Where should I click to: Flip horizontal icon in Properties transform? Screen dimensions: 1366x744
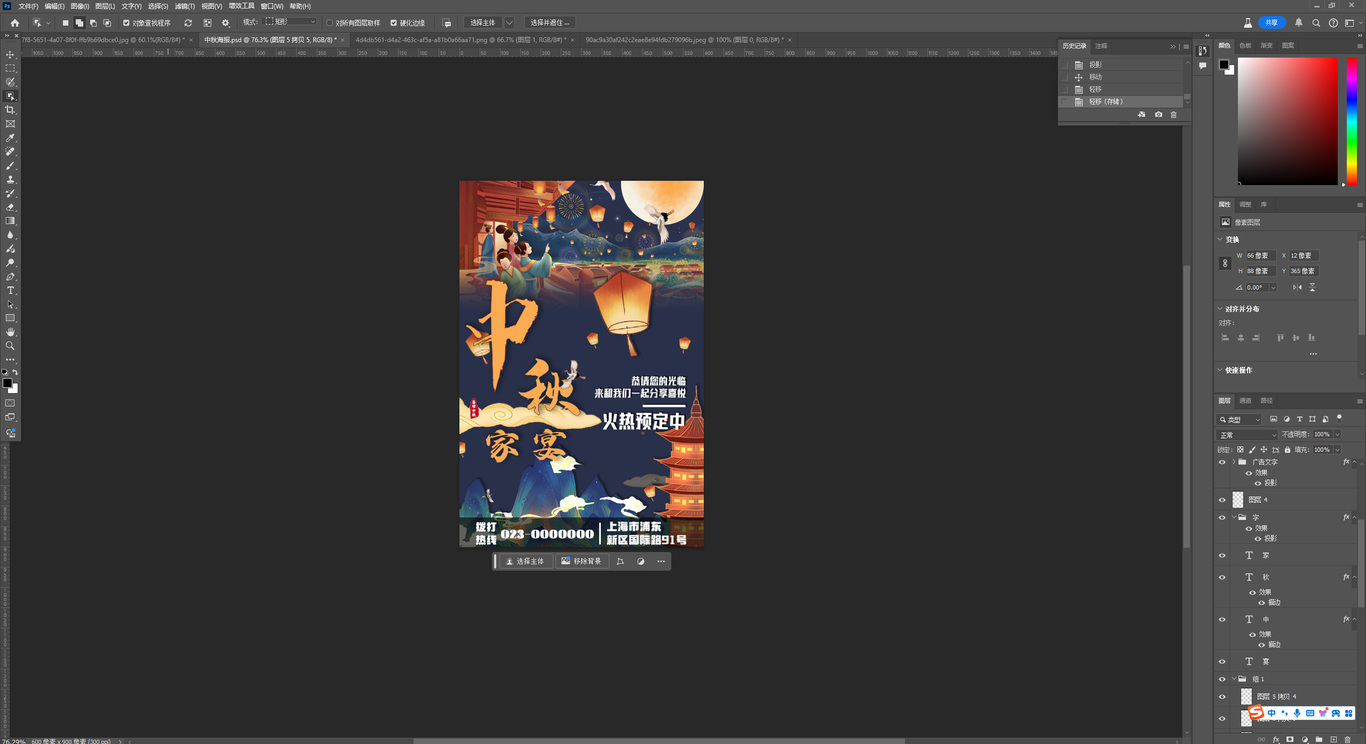(x=1297, y=287)
